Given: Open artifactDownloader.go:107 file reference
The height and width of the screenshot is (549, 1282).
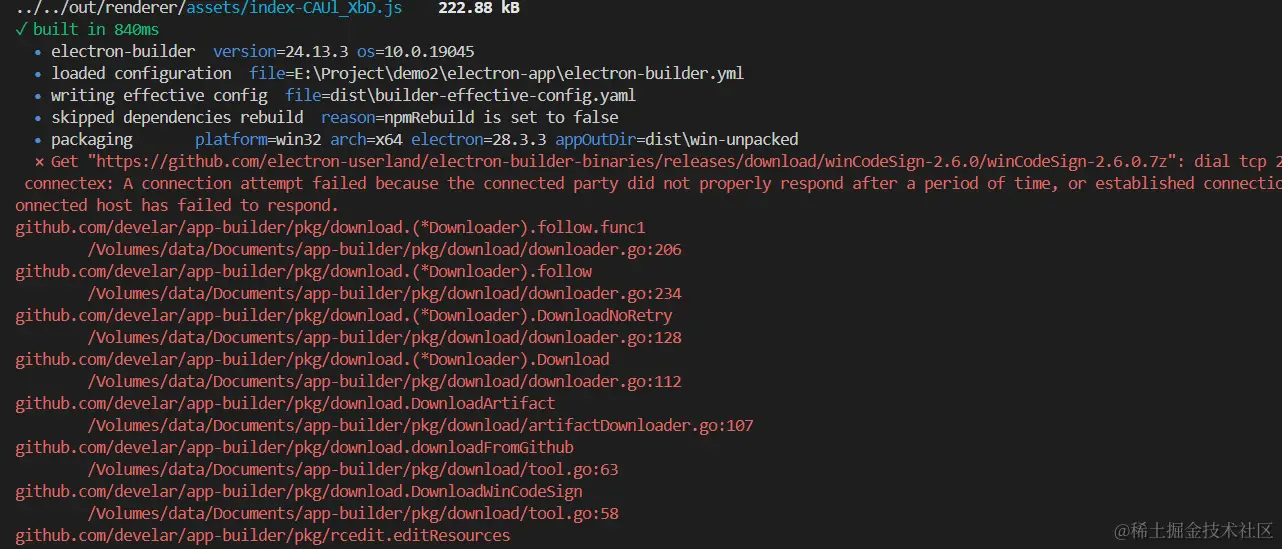Looking at the screenshot, I should [420, 425].
